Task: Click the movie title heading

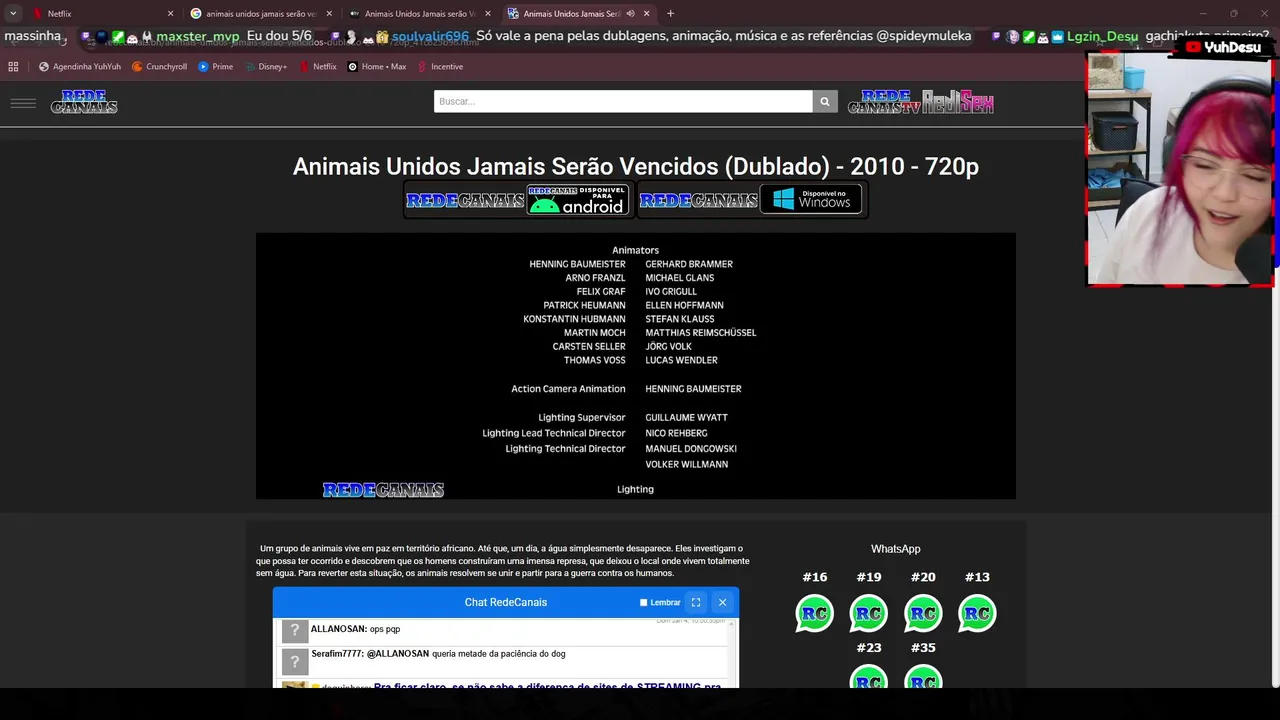Action: coord(635,166)
